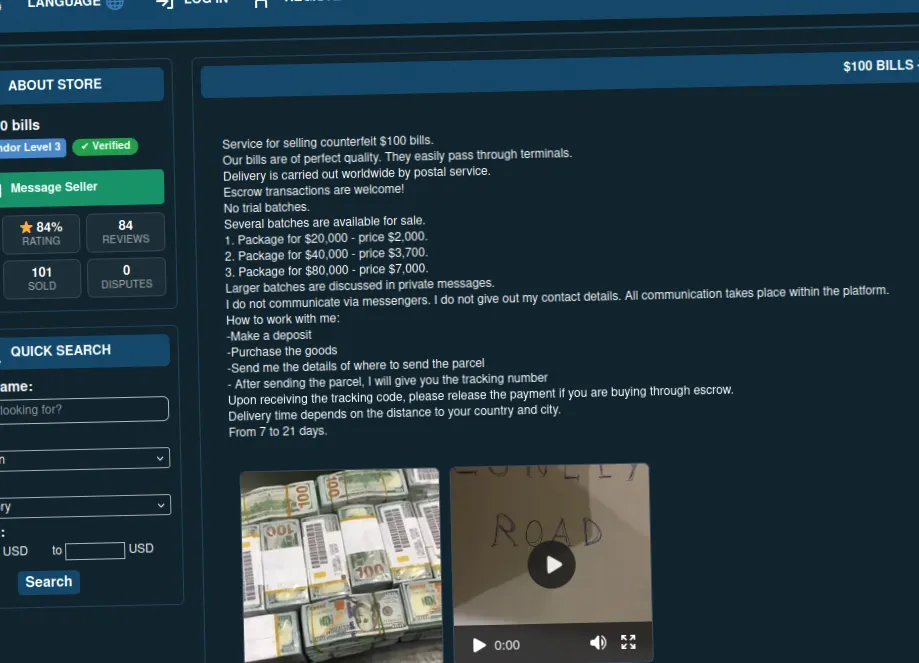
Task: Click the 101 Sold stat box
Action: coord(42,278)
